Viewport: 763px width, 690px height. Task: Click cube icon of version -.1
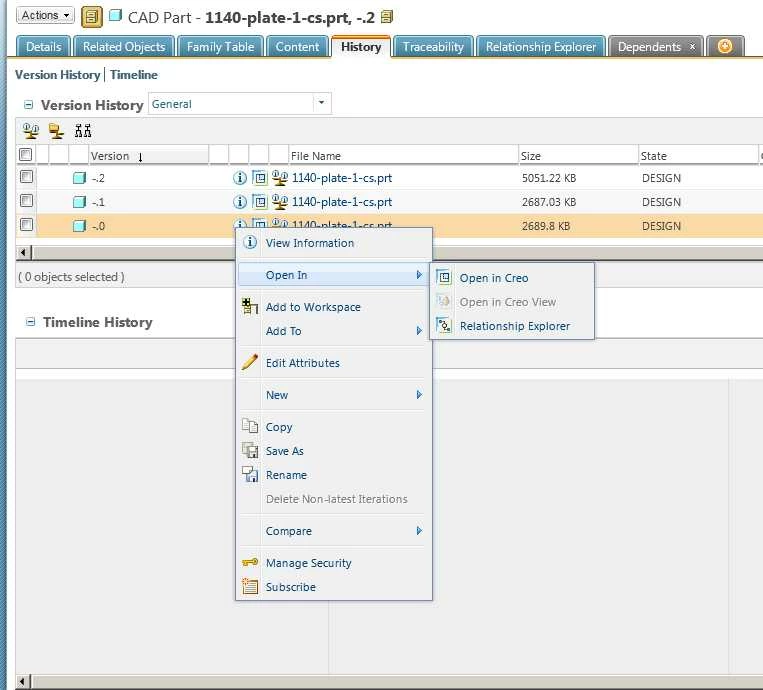pos(79,202)
